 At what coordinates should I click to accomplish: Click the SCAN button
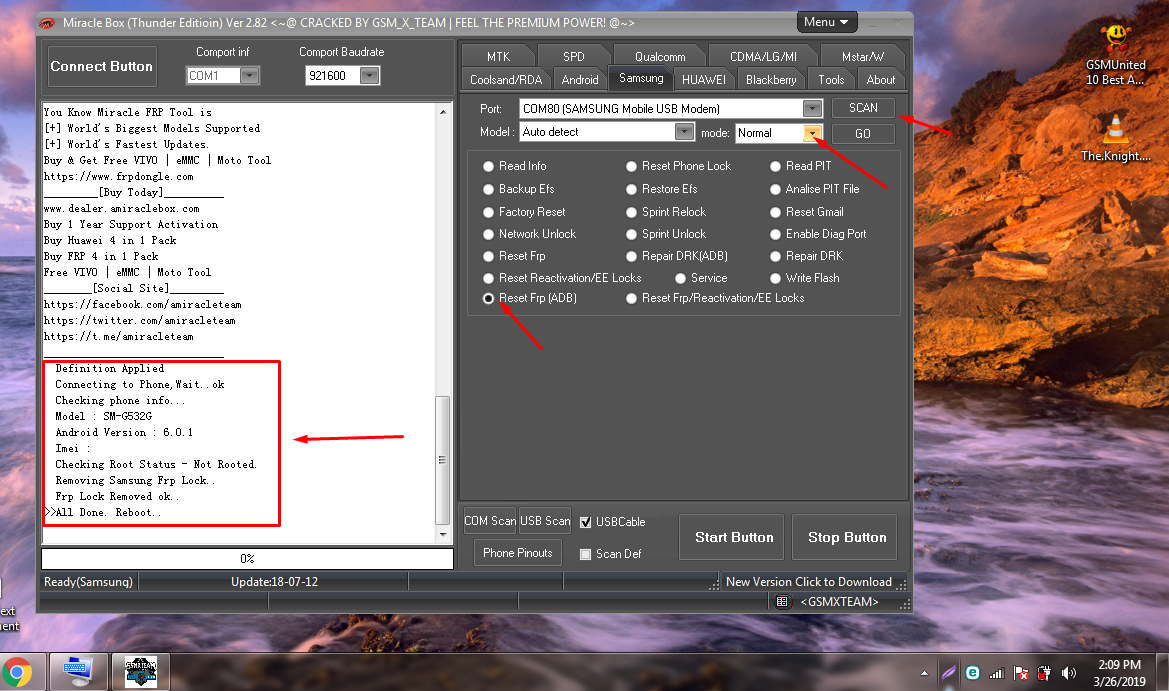pos(863,108)
